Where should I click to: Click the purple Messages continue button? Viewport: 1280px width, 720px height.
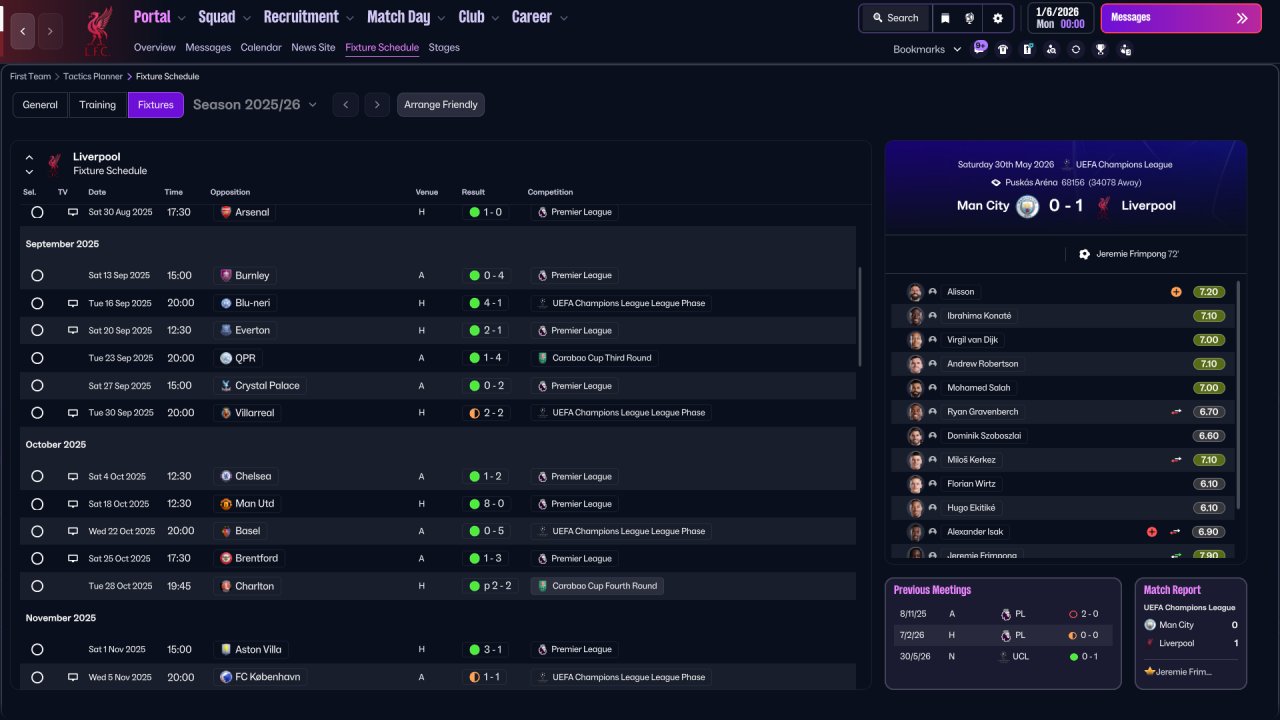(x=1181, y=18)
